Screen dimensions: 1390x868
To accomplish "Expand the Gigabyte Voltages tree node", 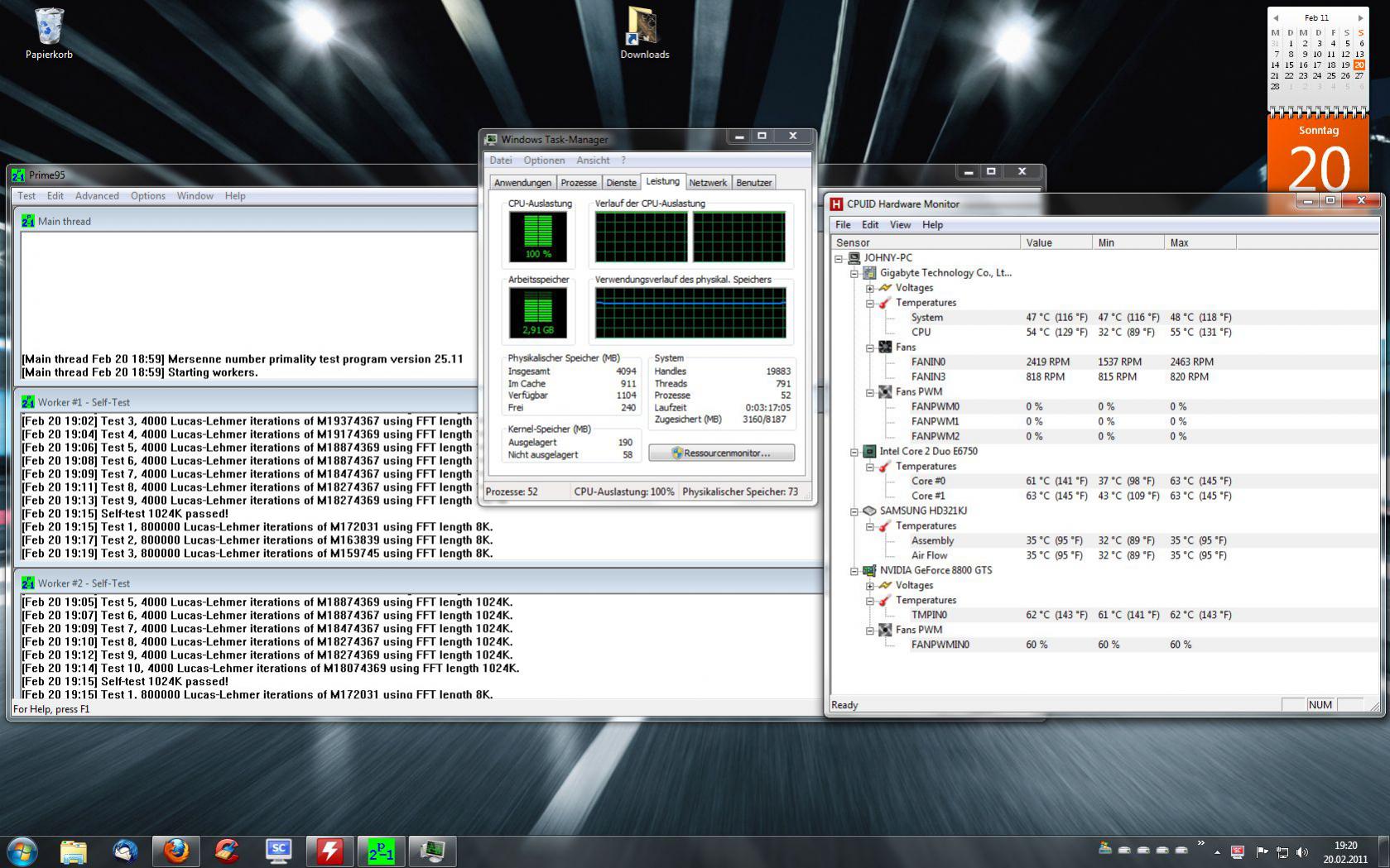I will click(x=869, y=288).
